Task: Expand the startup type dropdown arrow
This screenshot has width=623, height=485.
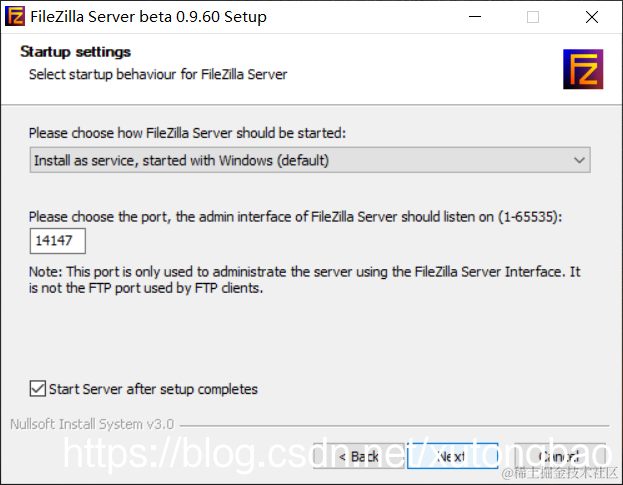Action: (579, 160)
